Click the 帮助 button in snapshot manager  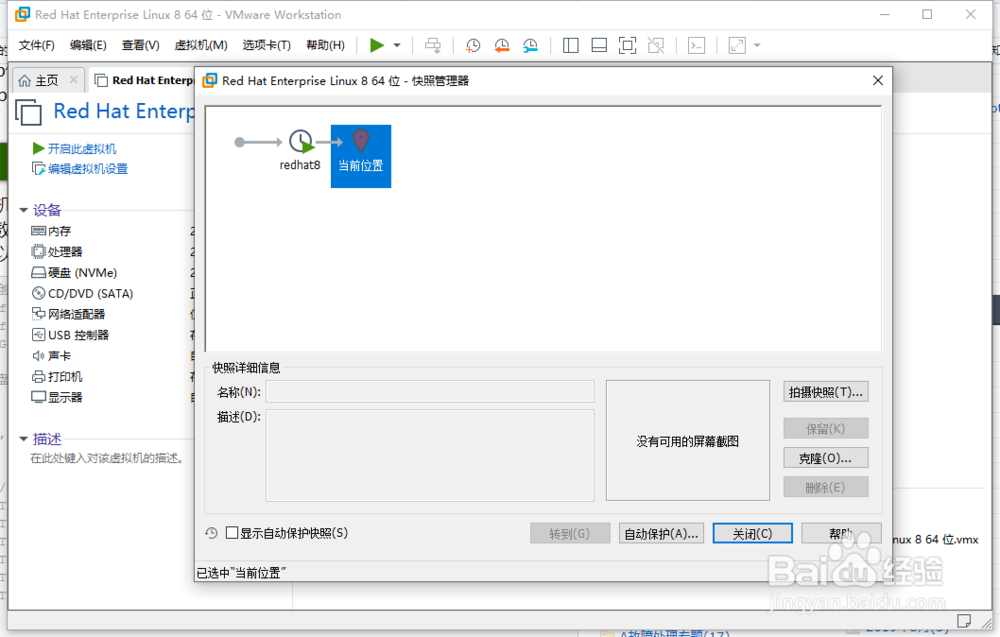point(841,534)
